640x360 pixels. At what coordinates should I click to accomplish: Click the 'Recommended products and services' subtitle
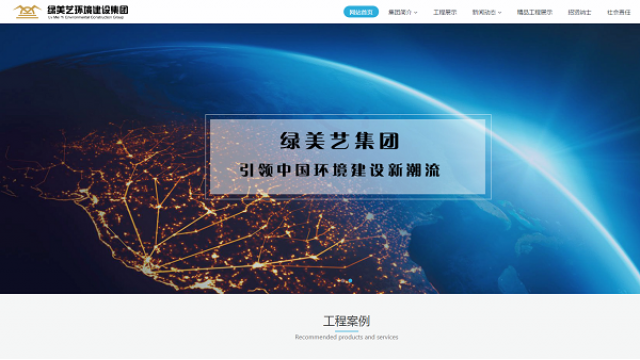[347, 337]
